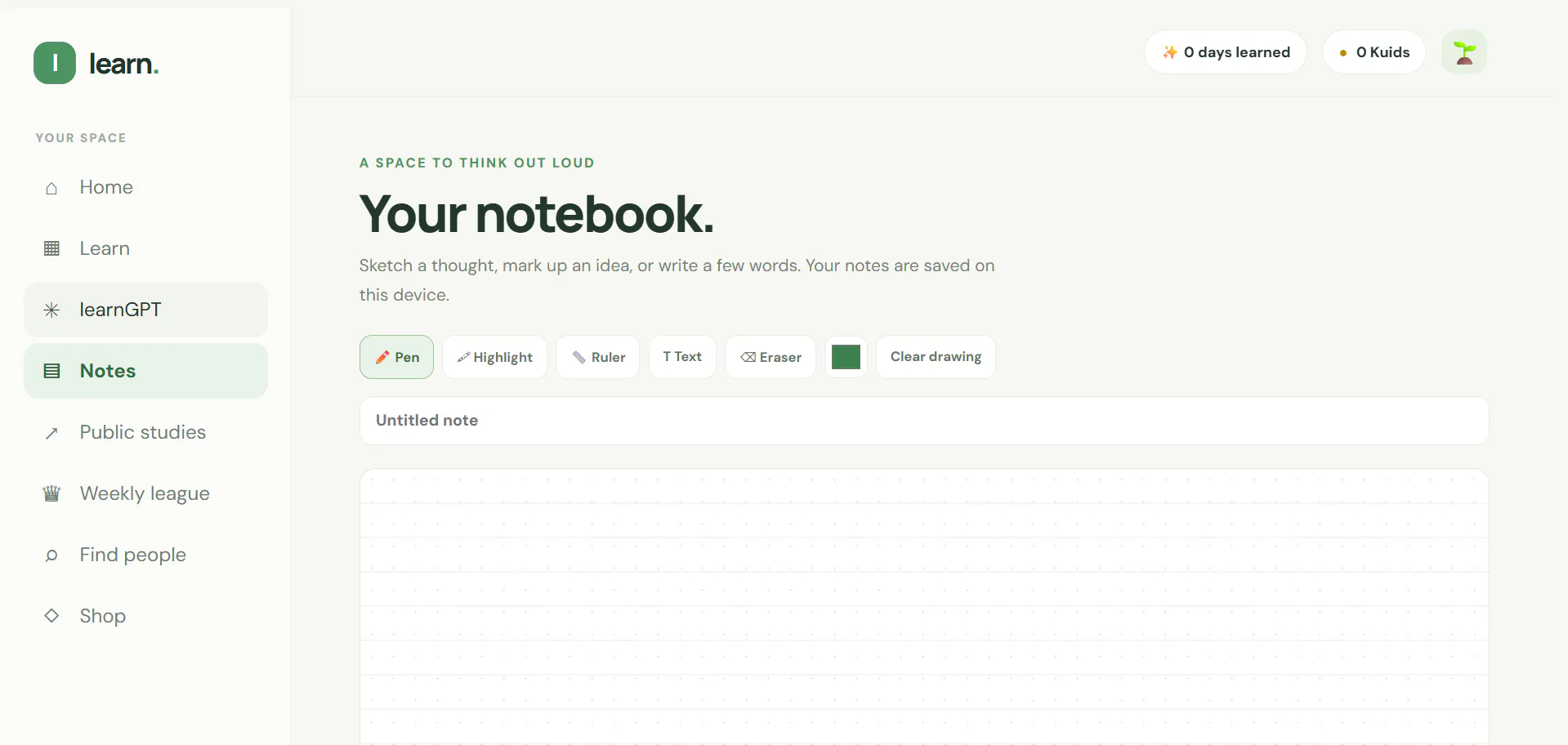
Task: Click the learn. wordmark text
Action: [x=124, y=64]
